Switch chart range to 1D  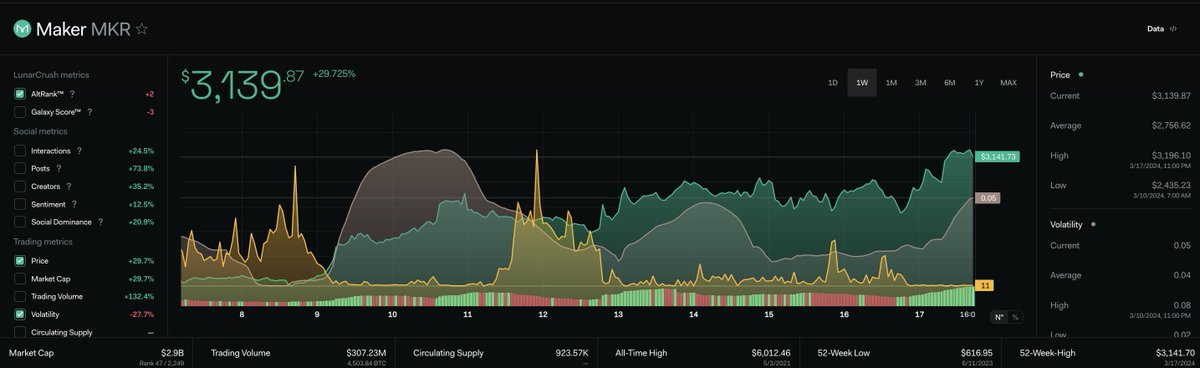(x=832, y=83)
